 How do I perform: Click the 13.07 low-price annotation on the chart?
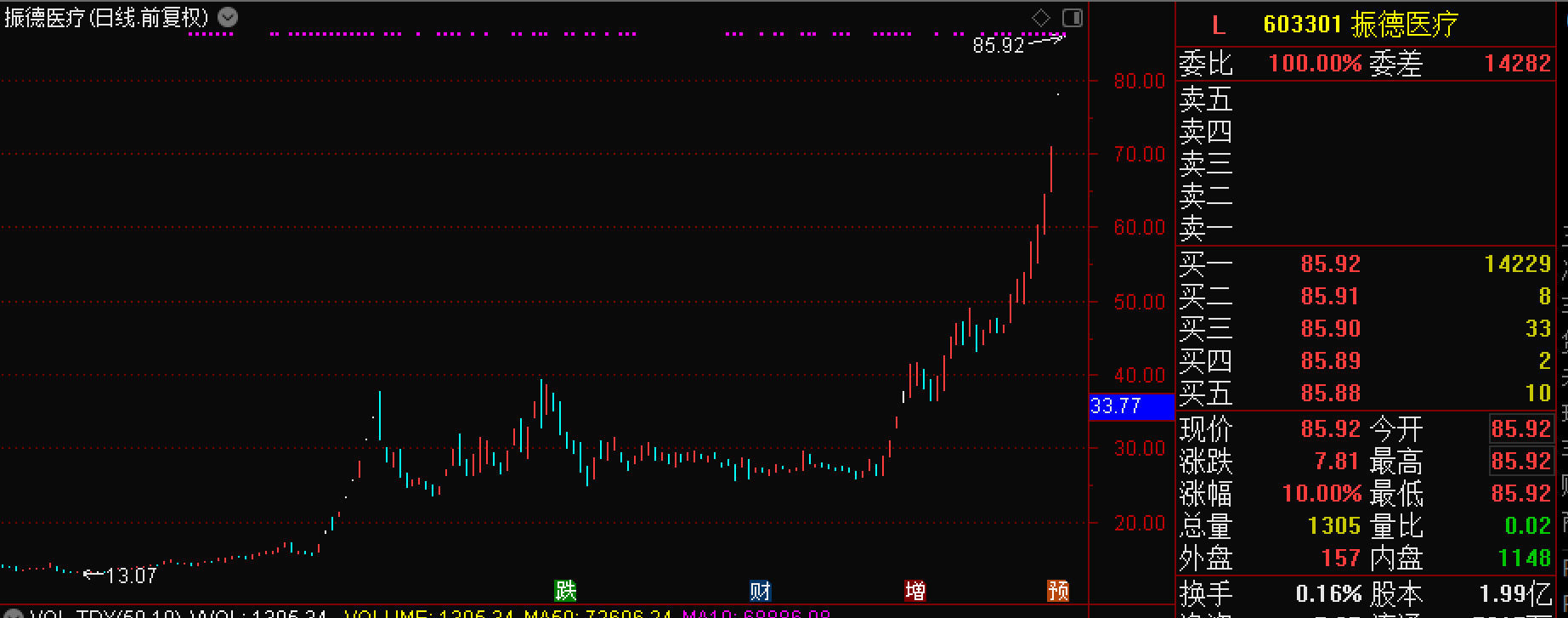click(x=132, y=575)
